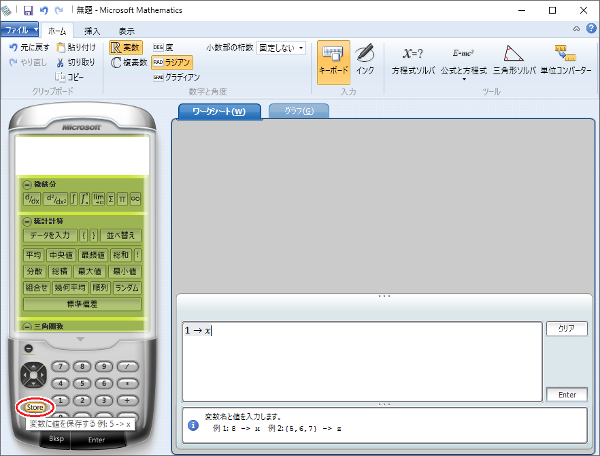Switch input to インク (Ink) mode
600x456 pixels.
point(365,60)
